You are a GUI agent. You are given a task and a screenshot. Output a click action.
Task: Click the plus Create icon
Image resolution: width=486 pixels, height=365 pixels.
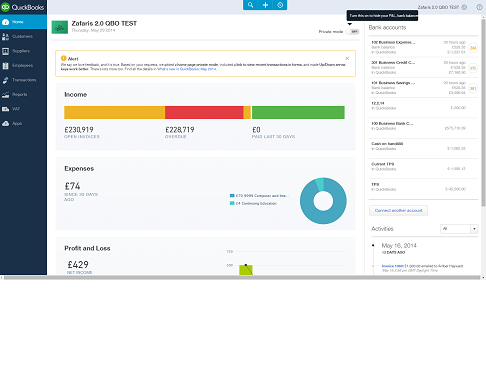coord(265,5)
